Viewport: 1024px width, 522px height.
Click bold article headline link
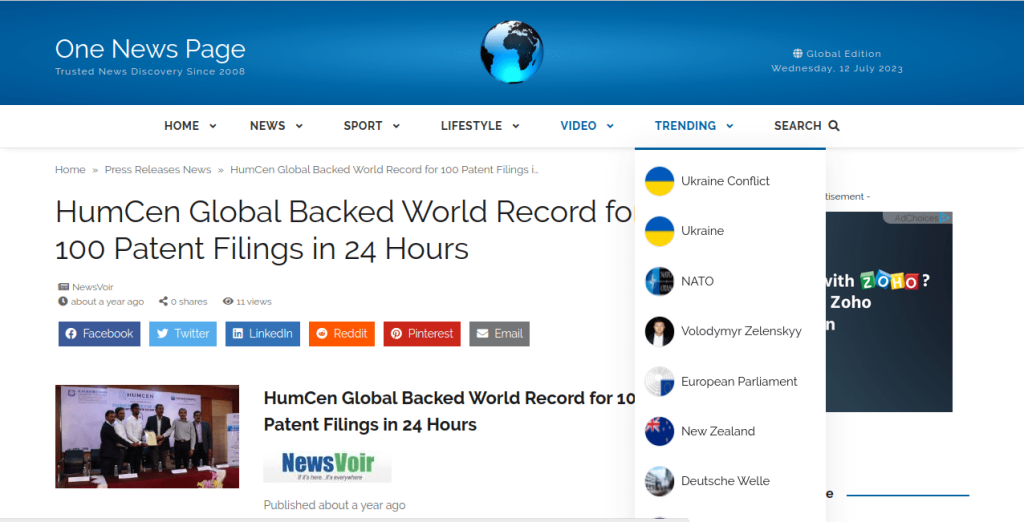tap(449, 411)
